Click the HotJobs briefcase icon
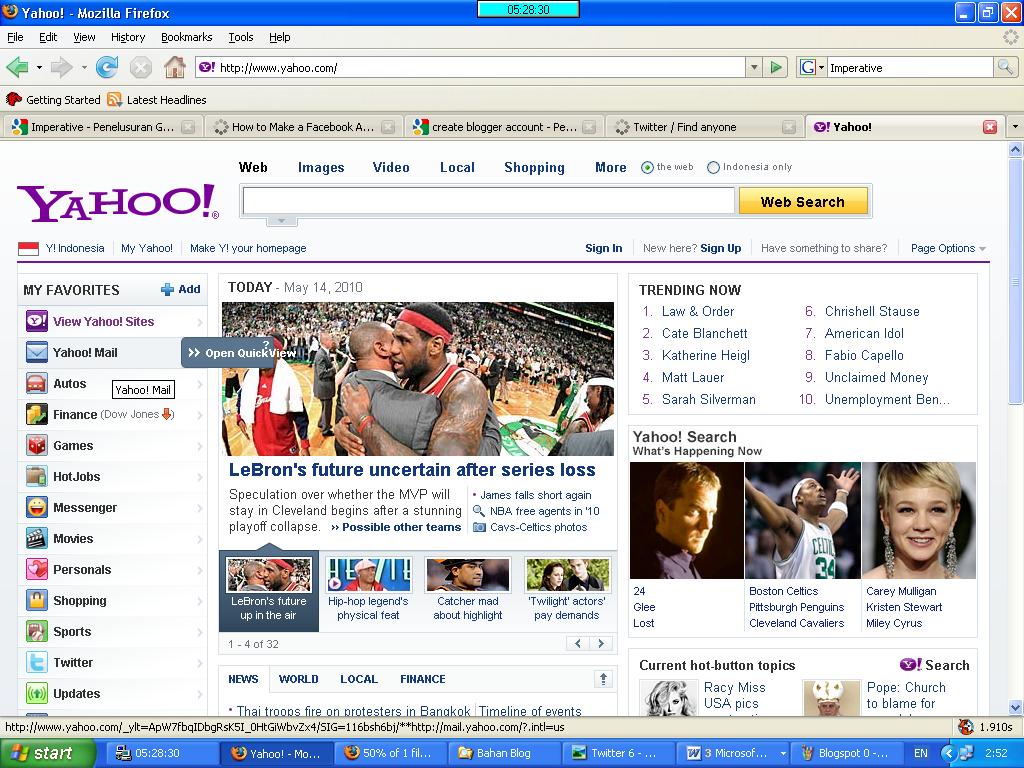 (x=37, y=477)
